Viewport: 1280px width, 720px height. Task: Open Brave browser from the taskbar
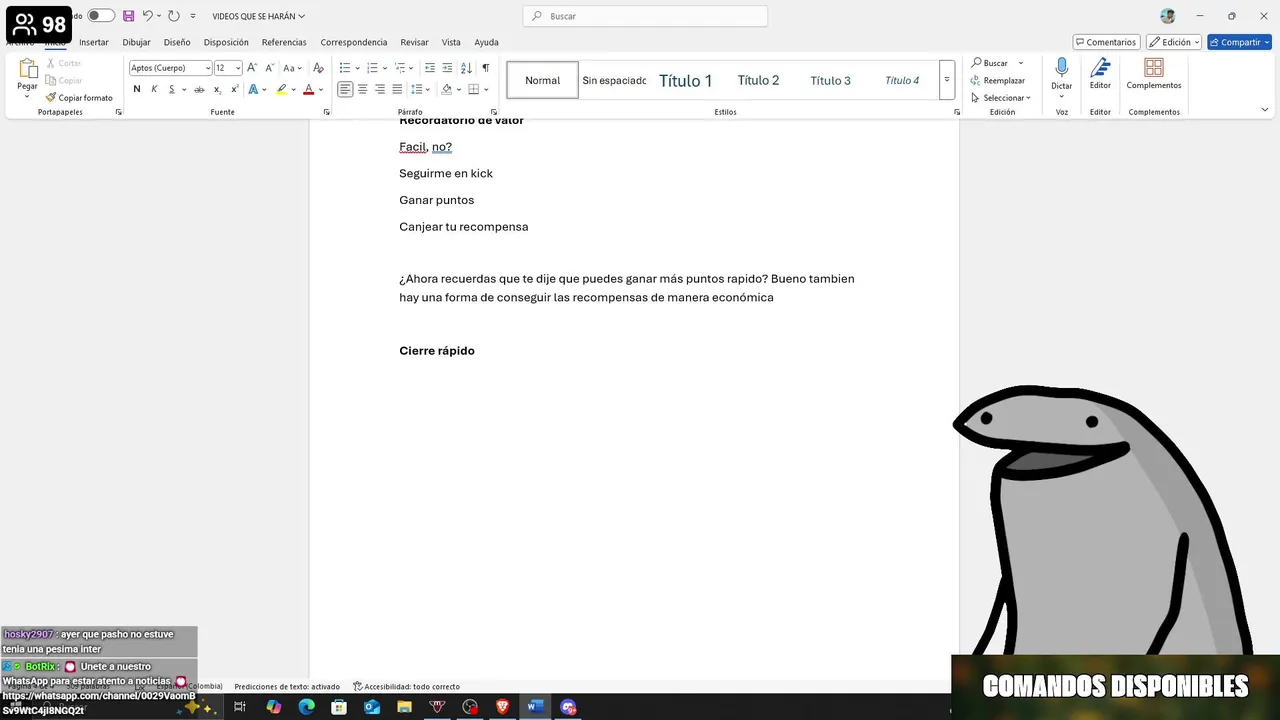[x=502, y=707]
